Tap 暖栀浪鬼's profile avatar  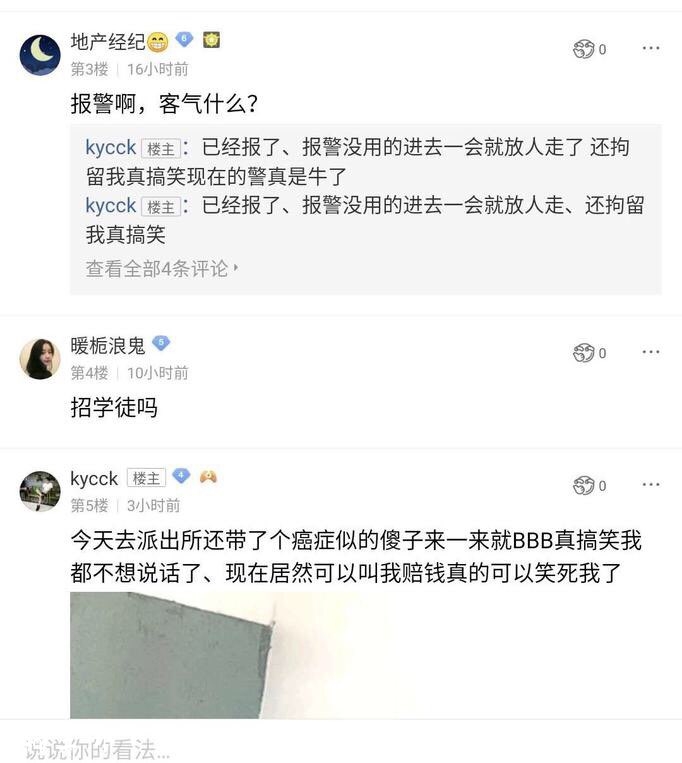tap(40, 358)
